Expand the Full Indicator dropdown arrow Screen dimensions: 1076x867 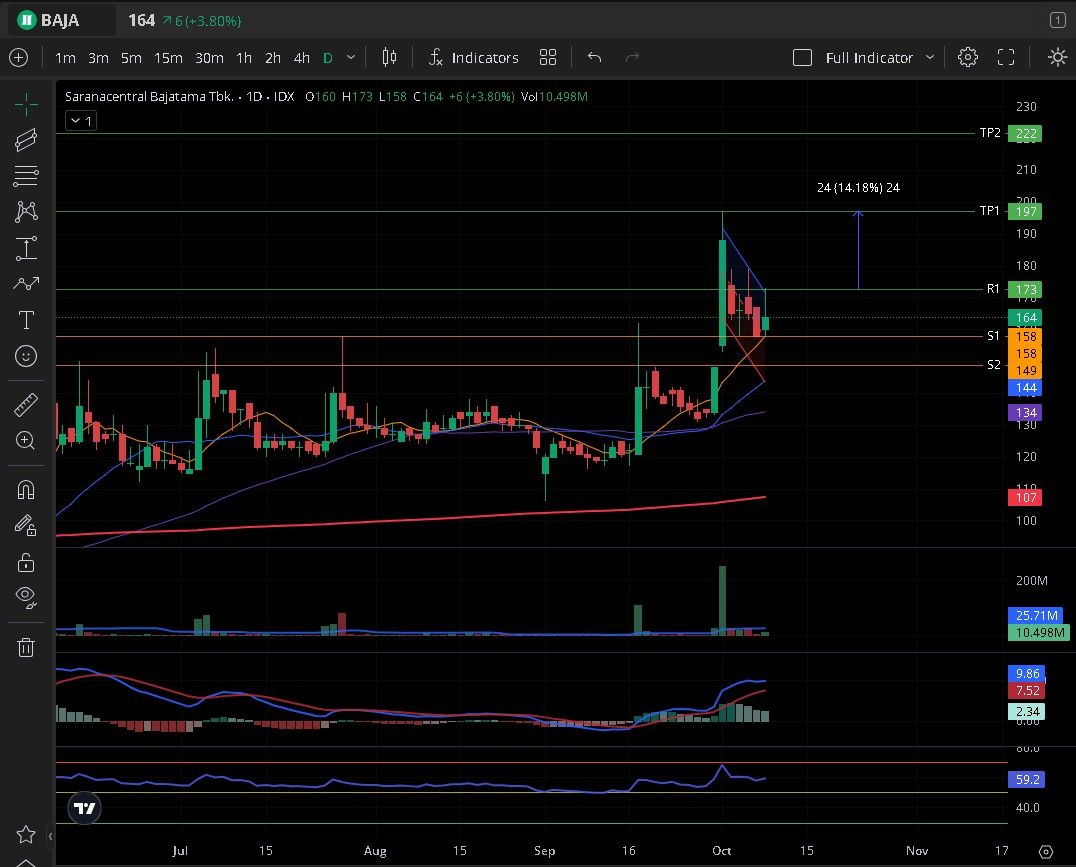point(930,58)
